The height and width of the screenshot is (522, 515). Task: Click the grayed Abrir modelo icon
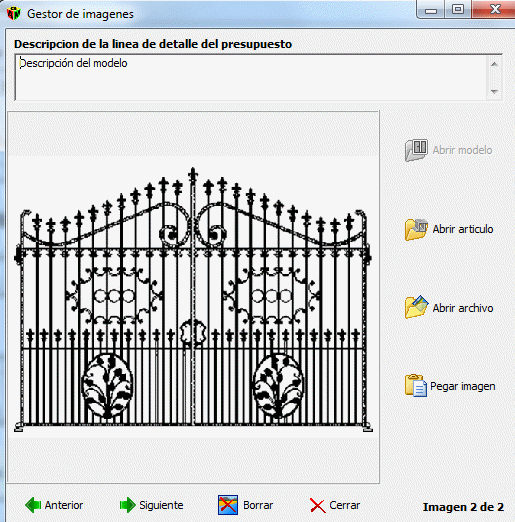coord(416,150)
